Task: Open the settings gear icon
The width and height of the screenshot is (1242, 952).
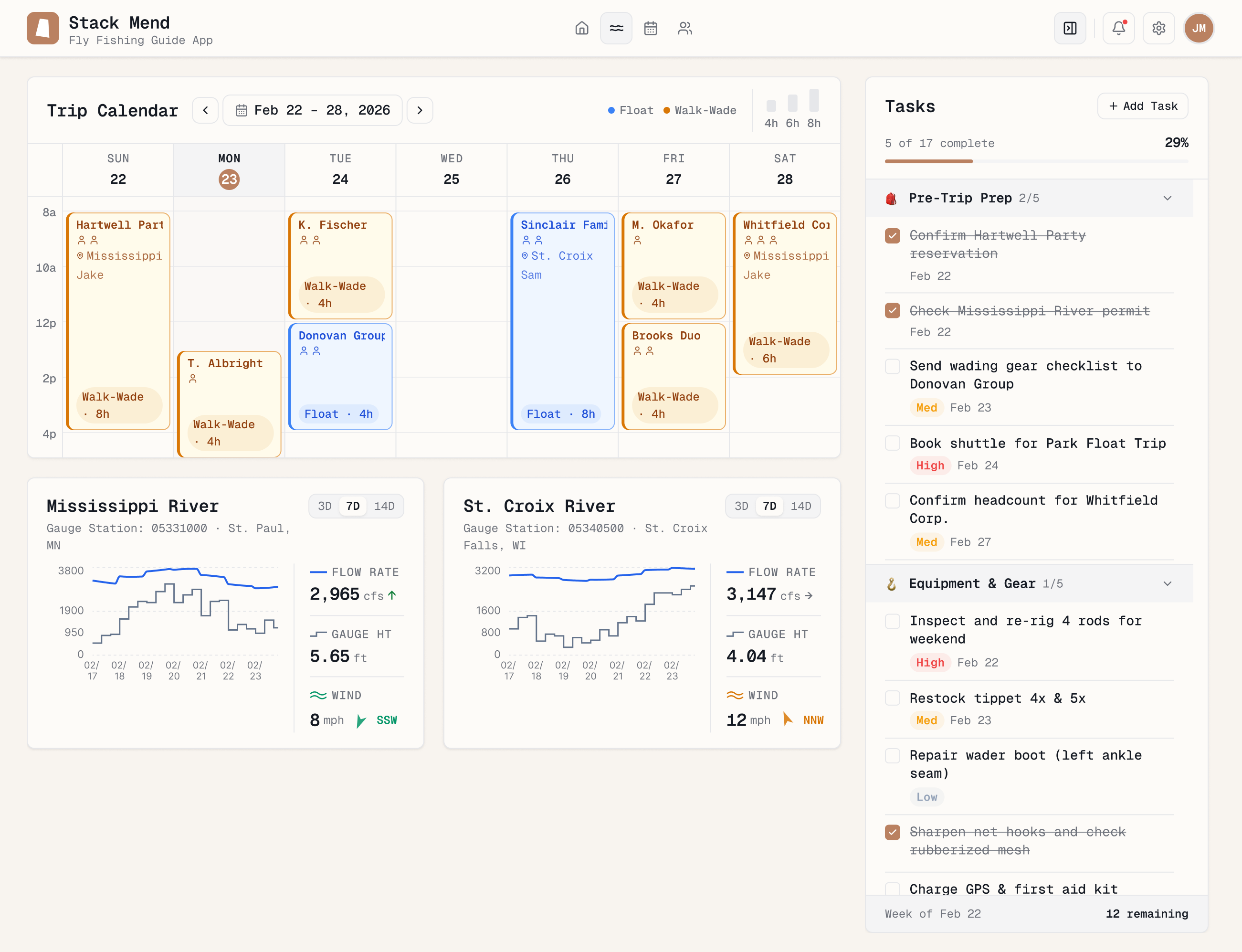Action: click(1158, 28)
